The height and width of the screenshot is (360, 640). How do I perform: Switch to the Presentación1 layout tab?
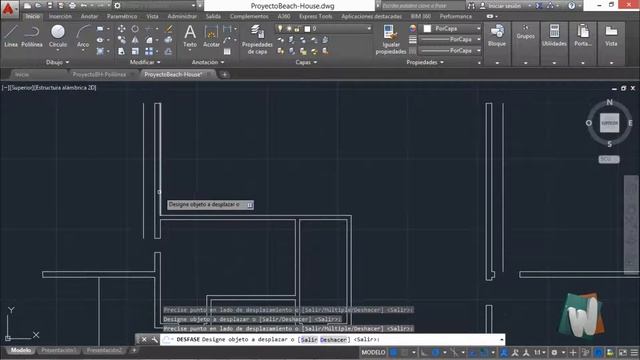tap(58, 350)
